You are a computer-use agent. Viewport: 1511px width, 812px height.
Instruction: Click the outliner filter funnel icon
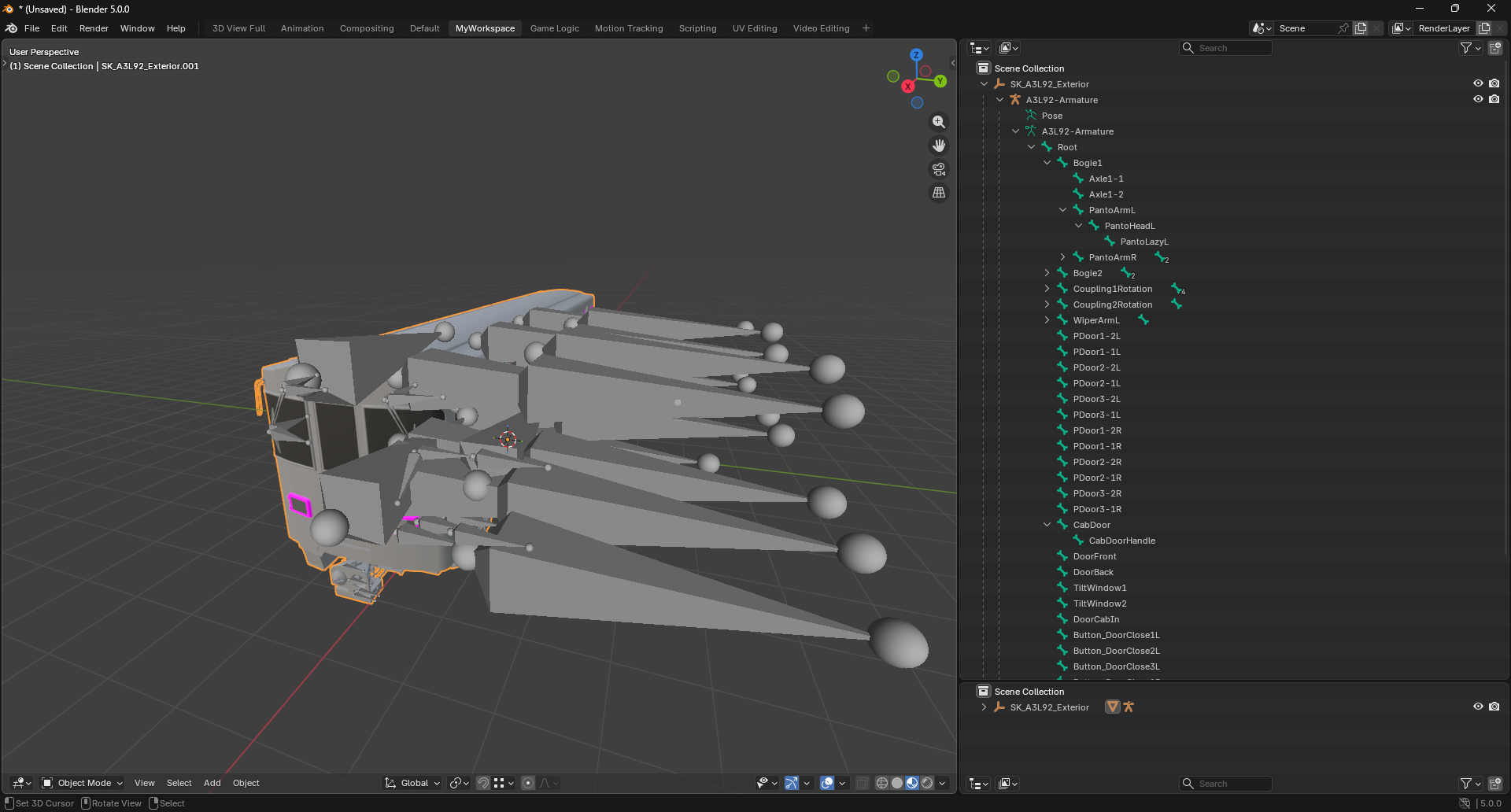[1465, 48]
